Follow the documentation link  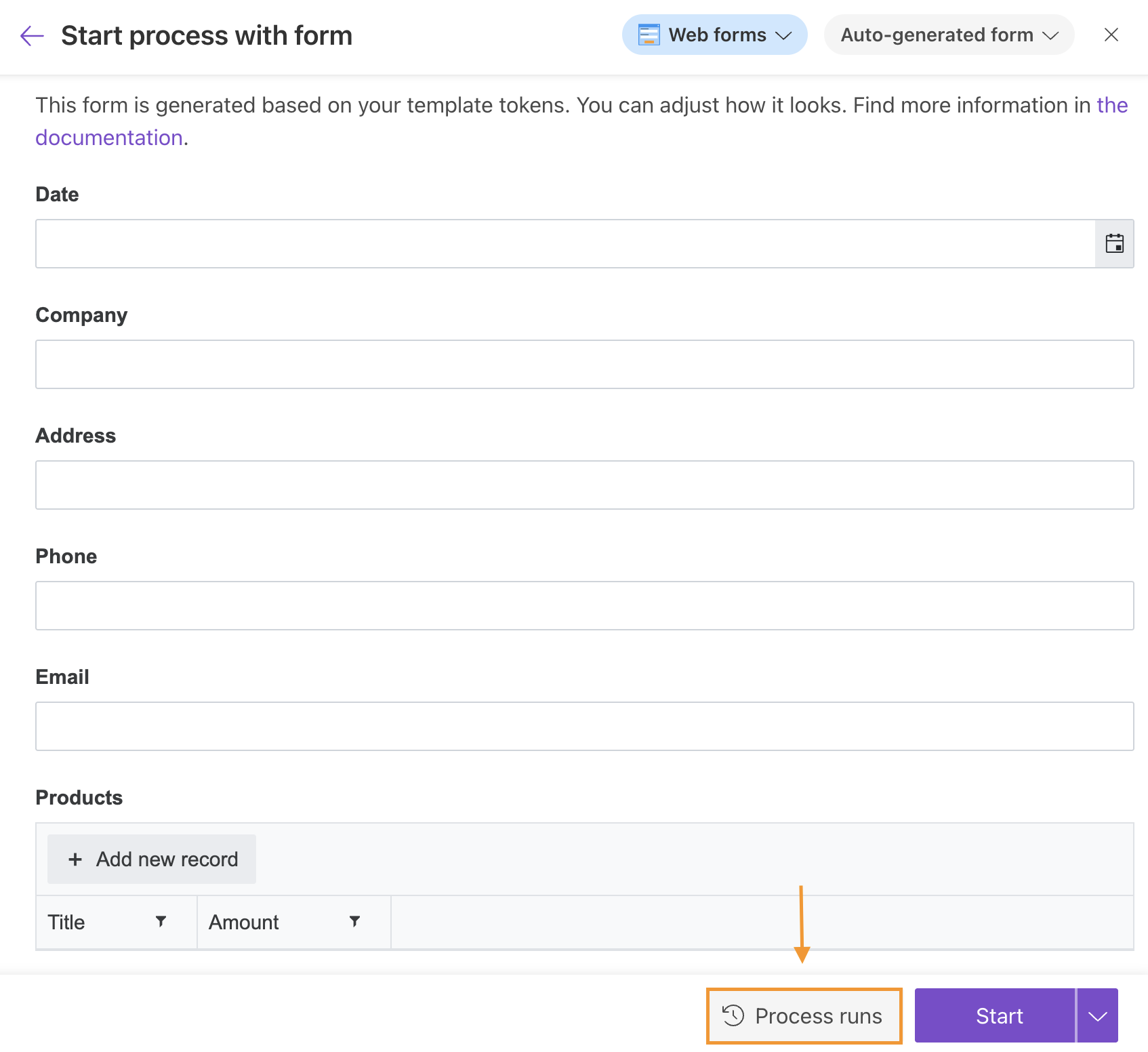pyautogui.click(x=108, y=138)
